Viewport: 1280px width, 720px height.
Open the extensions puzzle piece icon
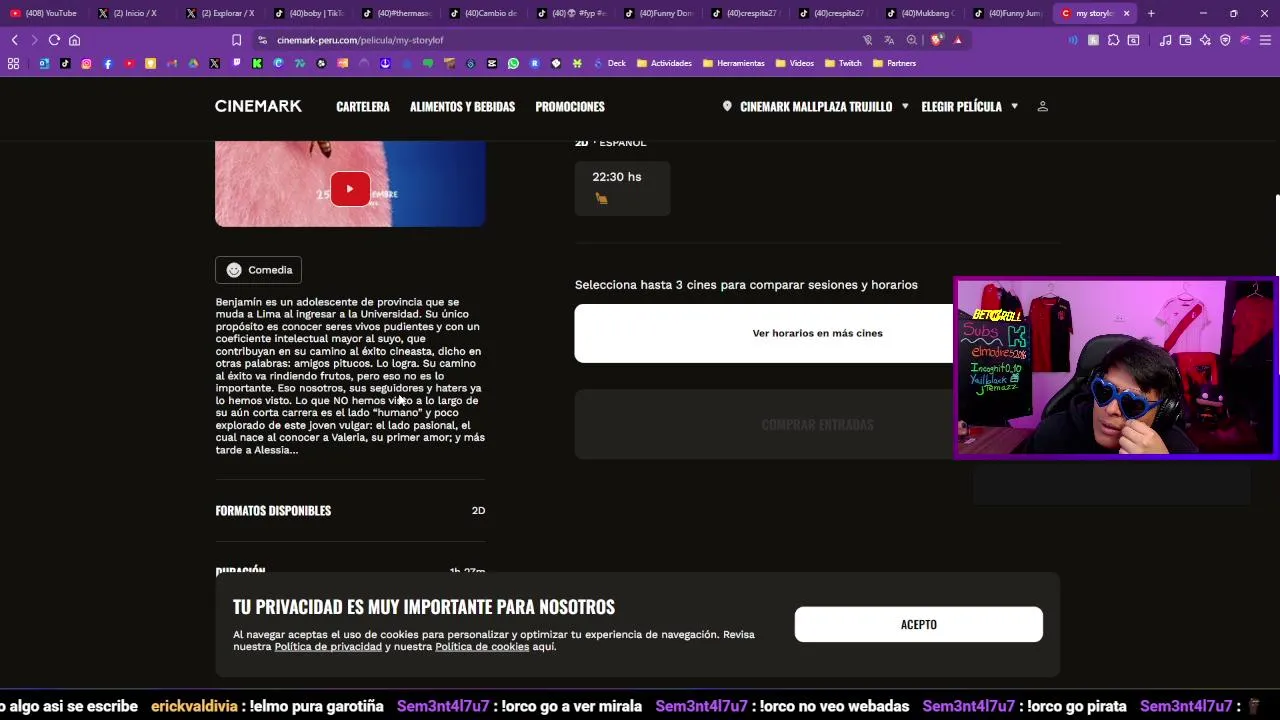point(1113,40)
